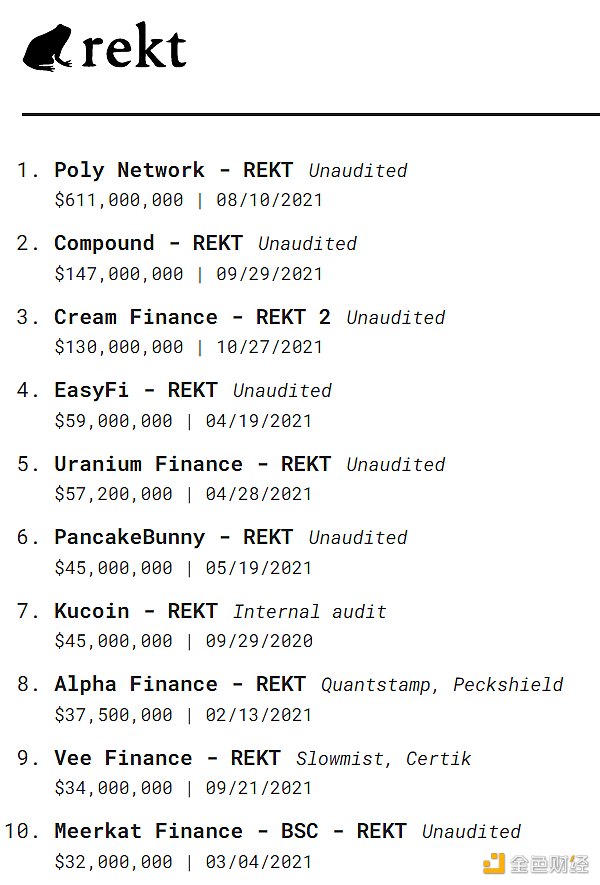Click the Slowmist, Certik audit label
The image size is (600, 885).
383,759
